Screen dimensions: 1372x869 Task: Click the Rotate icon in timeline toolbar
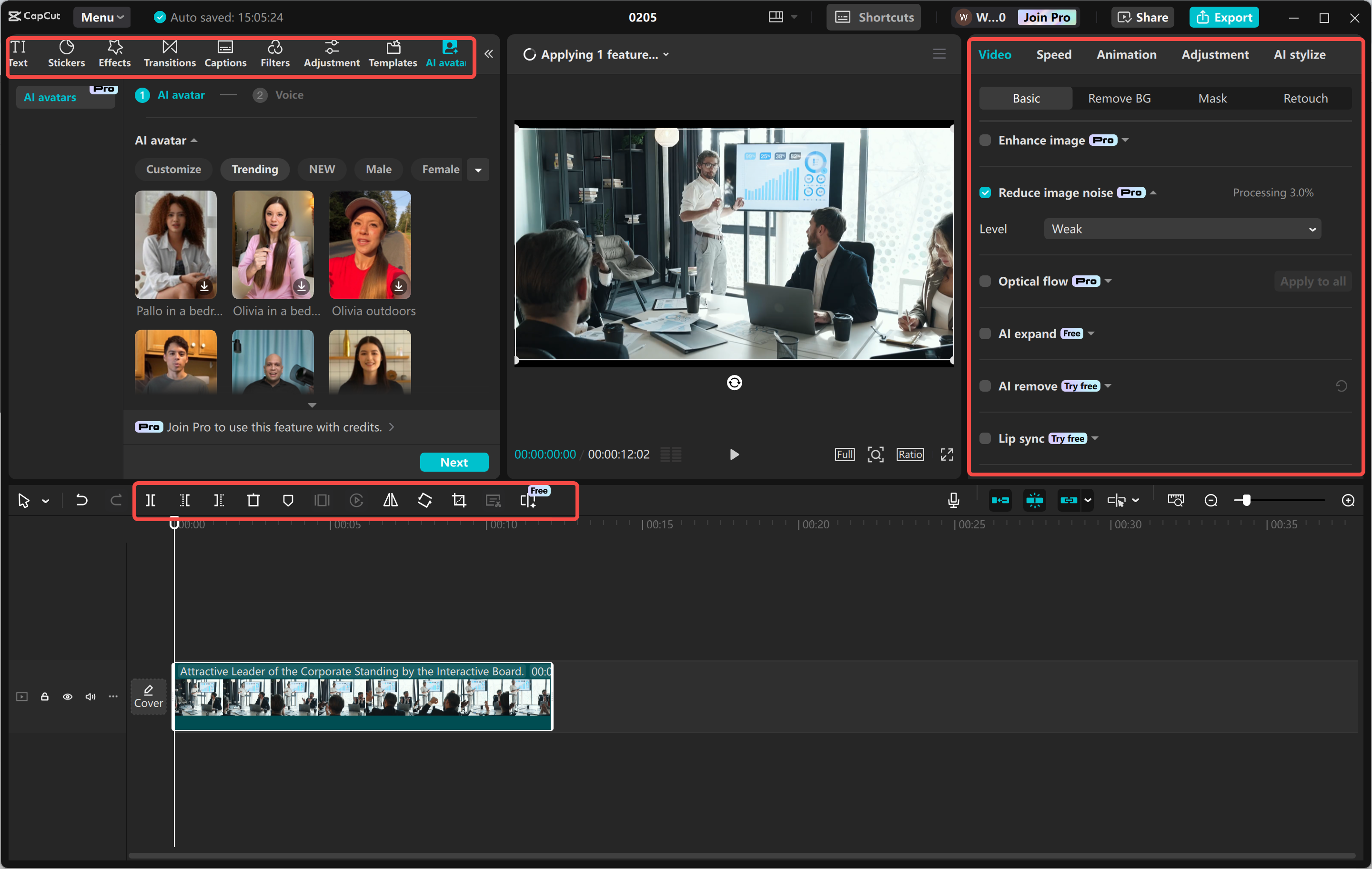tap(424, 500)
